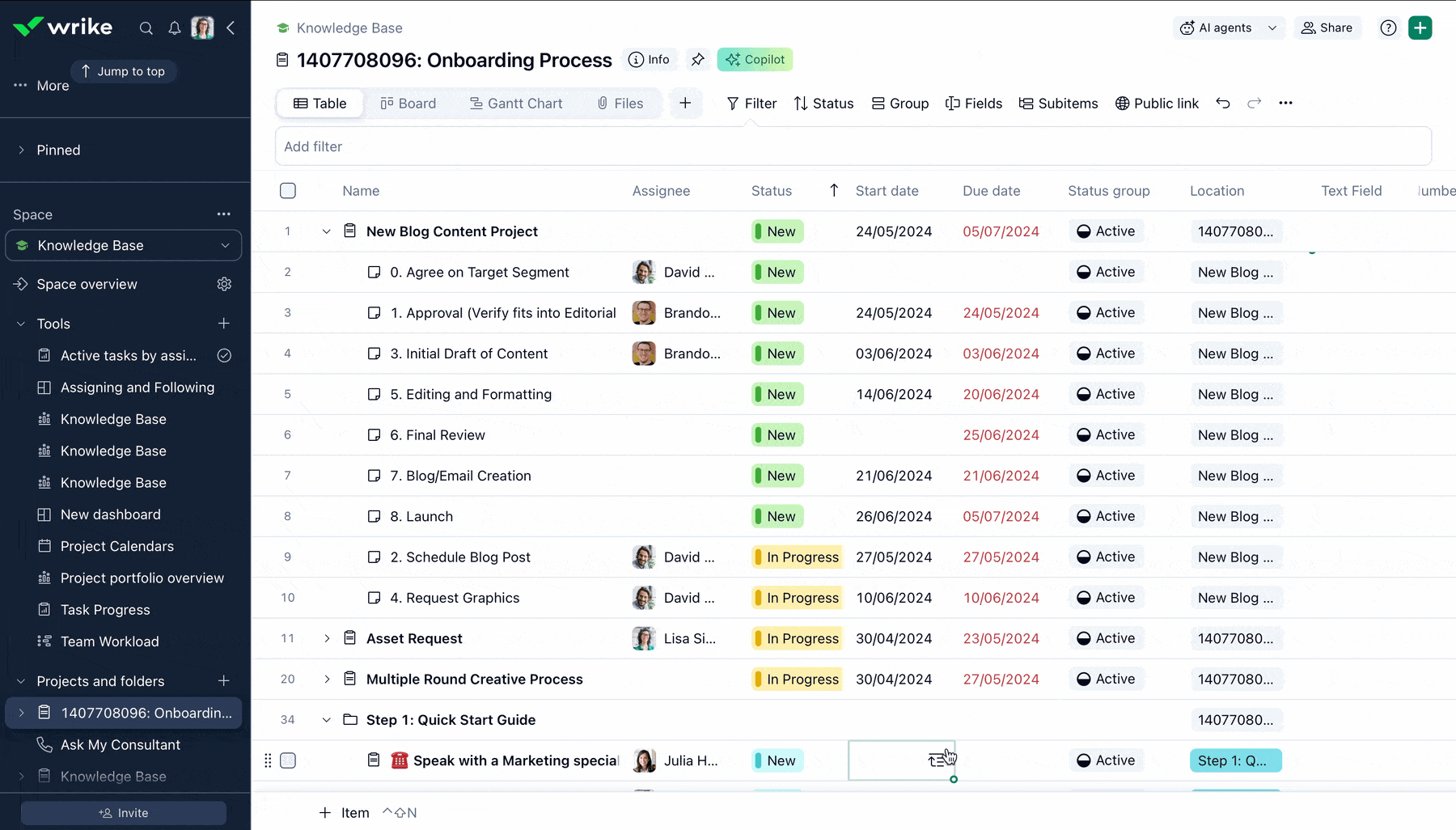This screenshot has width=1456, height=830.
Task: Check the Speak with a Marketing specialist row
Action: coord(288,760)
